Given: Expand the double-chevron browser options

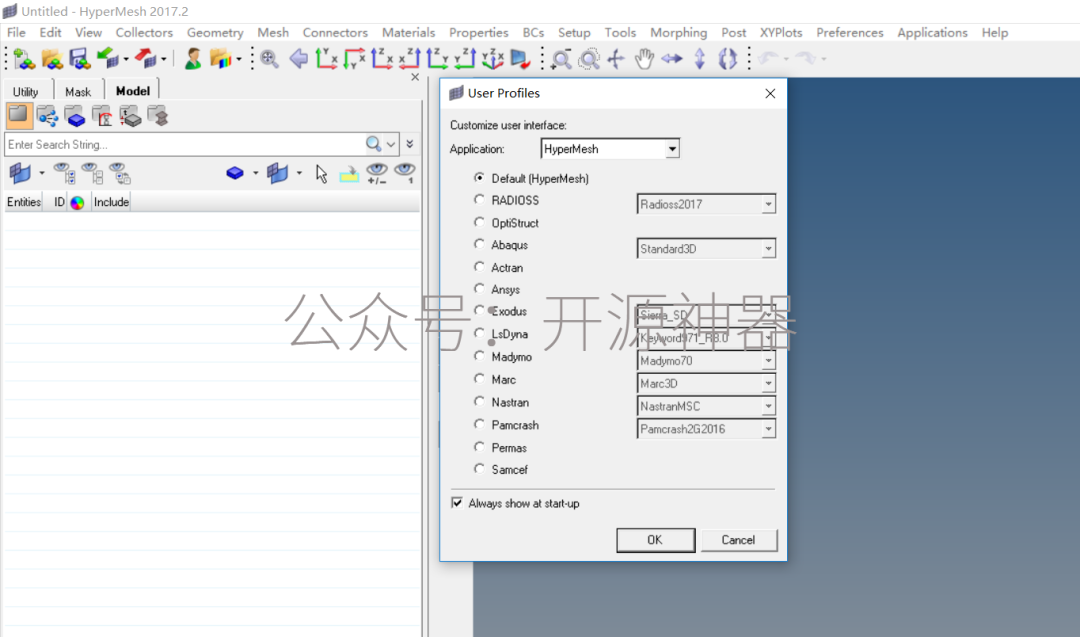Looking at the screenshot, I should (410, 144).
